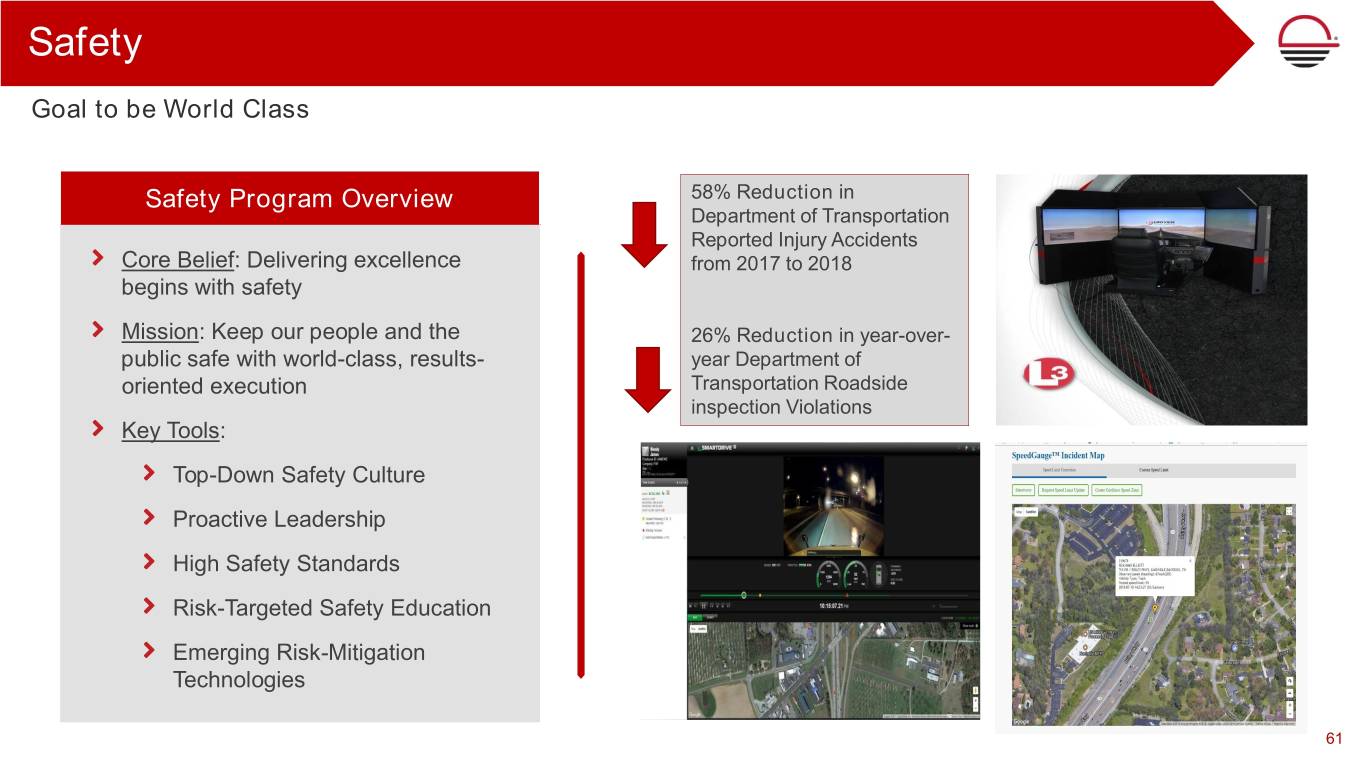Image resolution: width=1365 pixels, height=768 pixels.
Task: Click the chevron beside Key Tools
Action: click(98, 430)
